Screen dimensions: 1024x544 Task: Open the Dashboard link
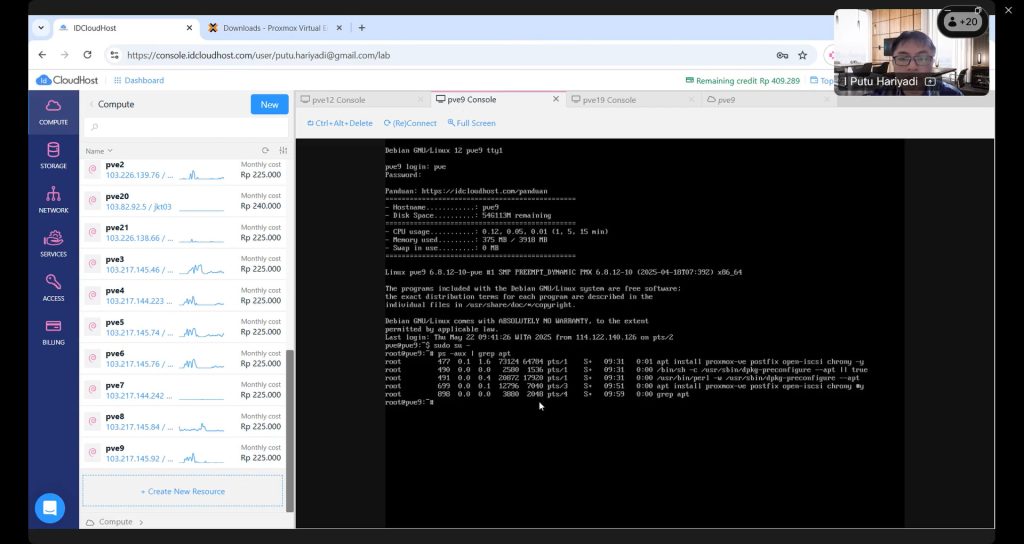pyautogui.click(x=139, y=80)
